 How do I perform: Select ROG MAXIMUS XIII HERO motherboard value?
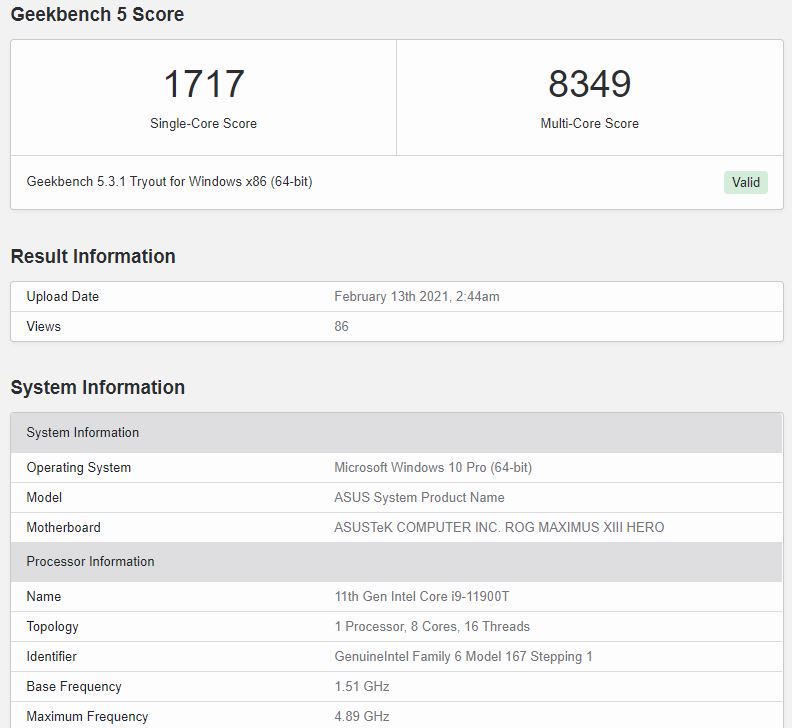click(x=499, y=527)
